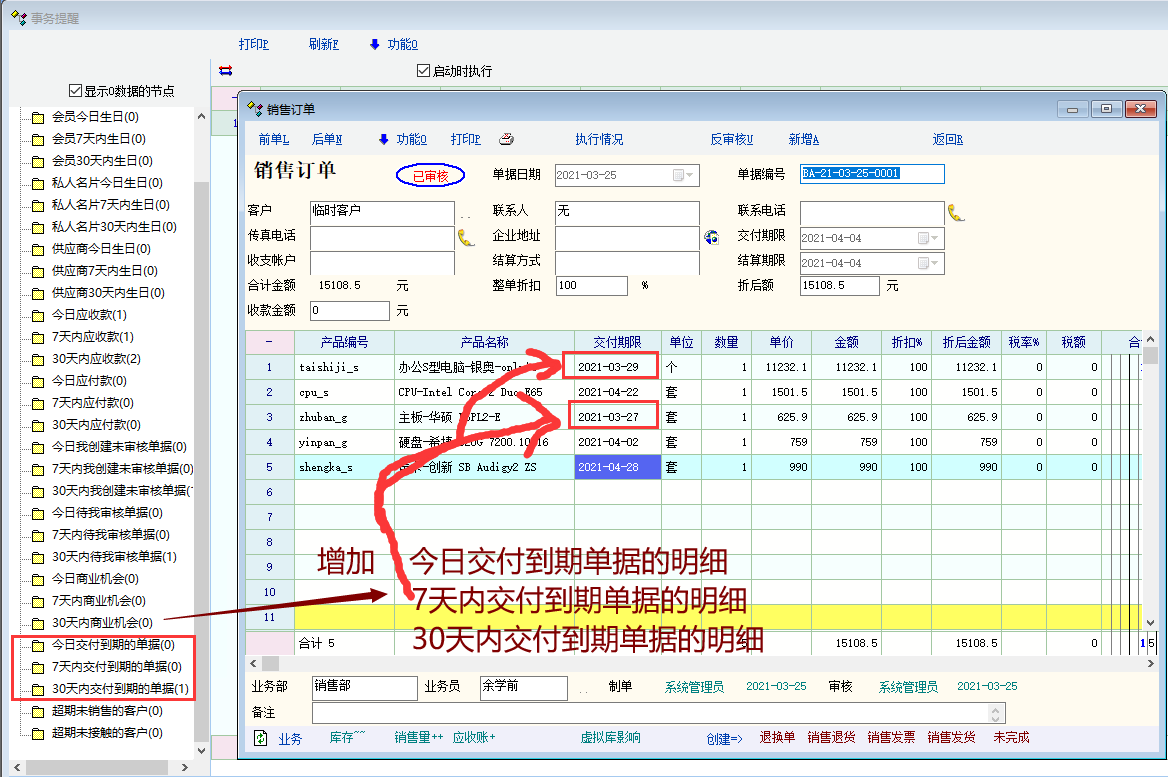
Task: Click the phone icon beside 联系电话 field
Action: click(956, 212)
